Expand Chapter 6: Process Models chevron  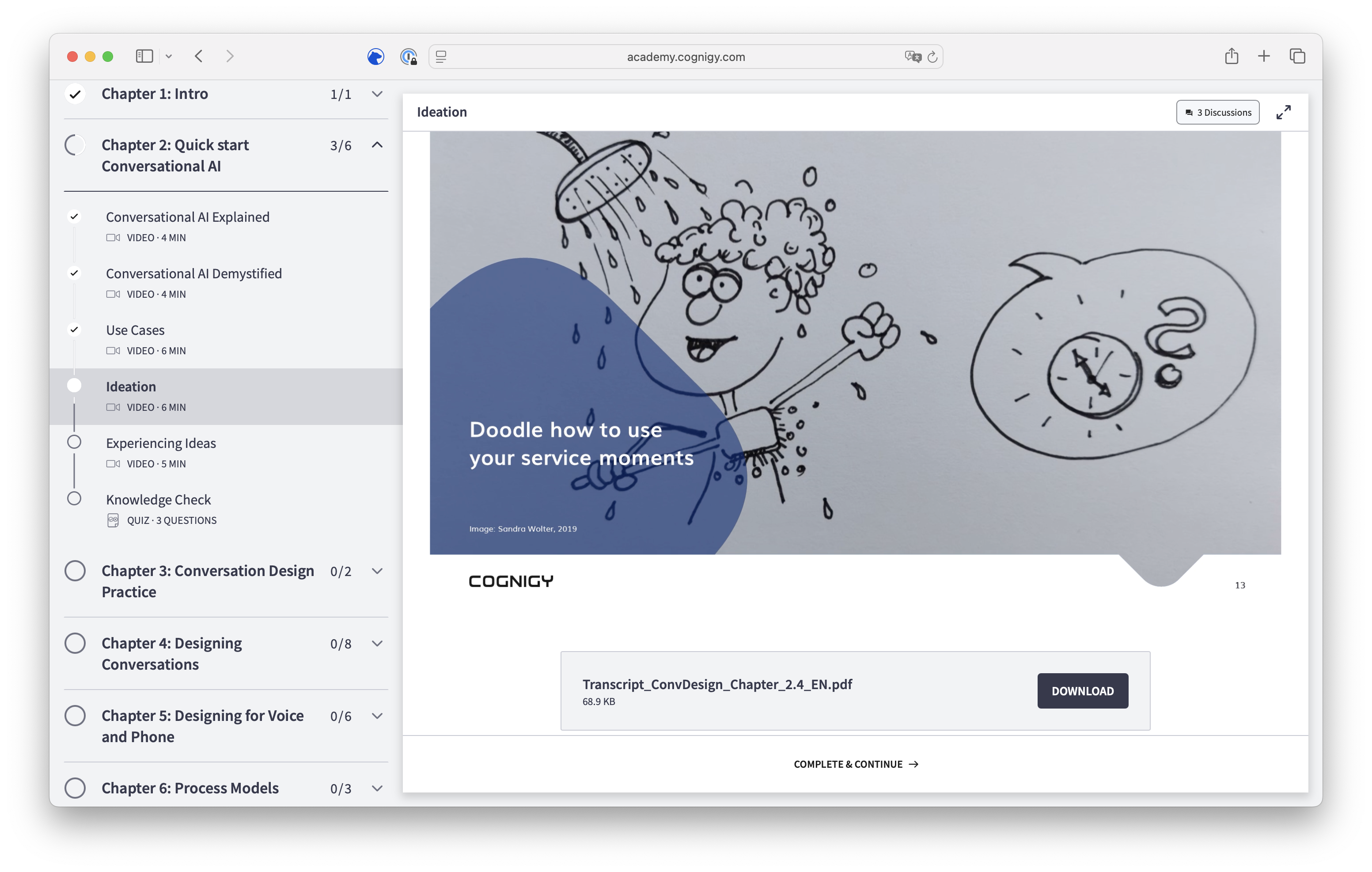coord(377,788)
